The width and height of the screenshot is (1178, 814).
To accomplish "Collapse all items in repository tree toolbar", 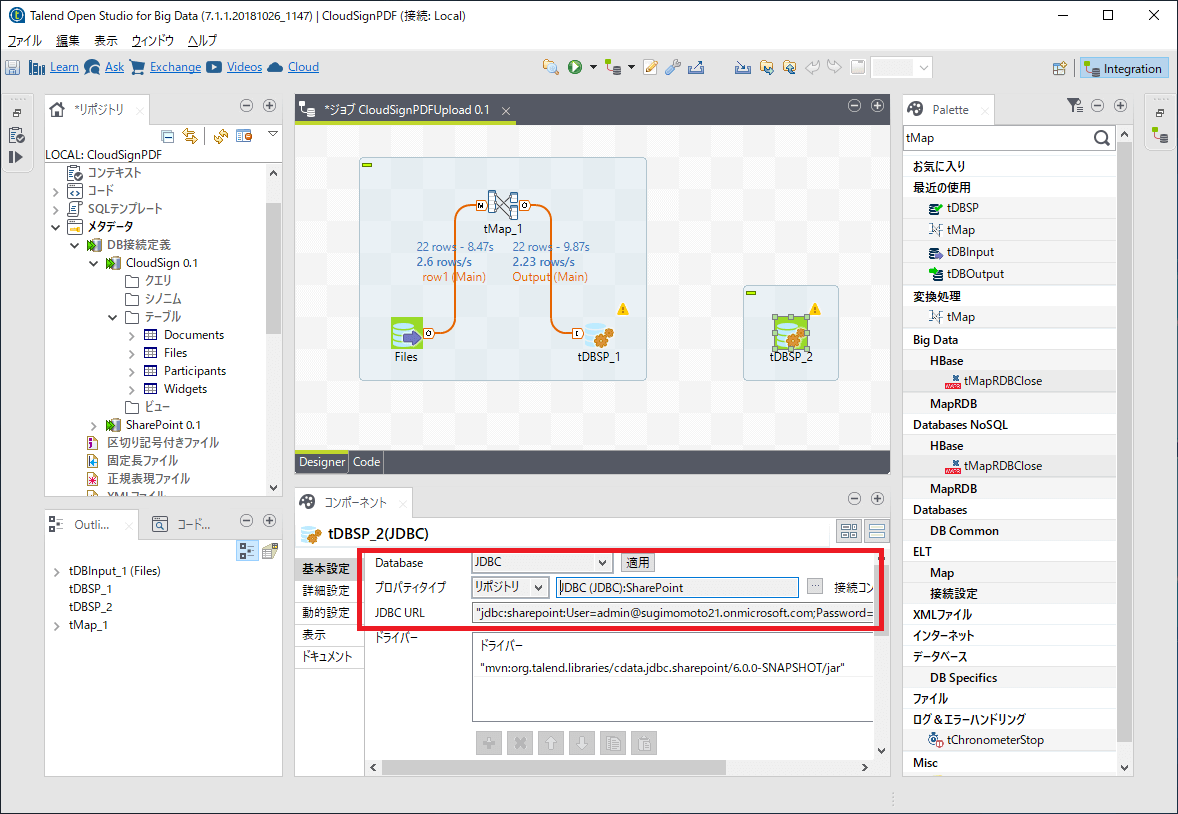I will click(168, 136).
